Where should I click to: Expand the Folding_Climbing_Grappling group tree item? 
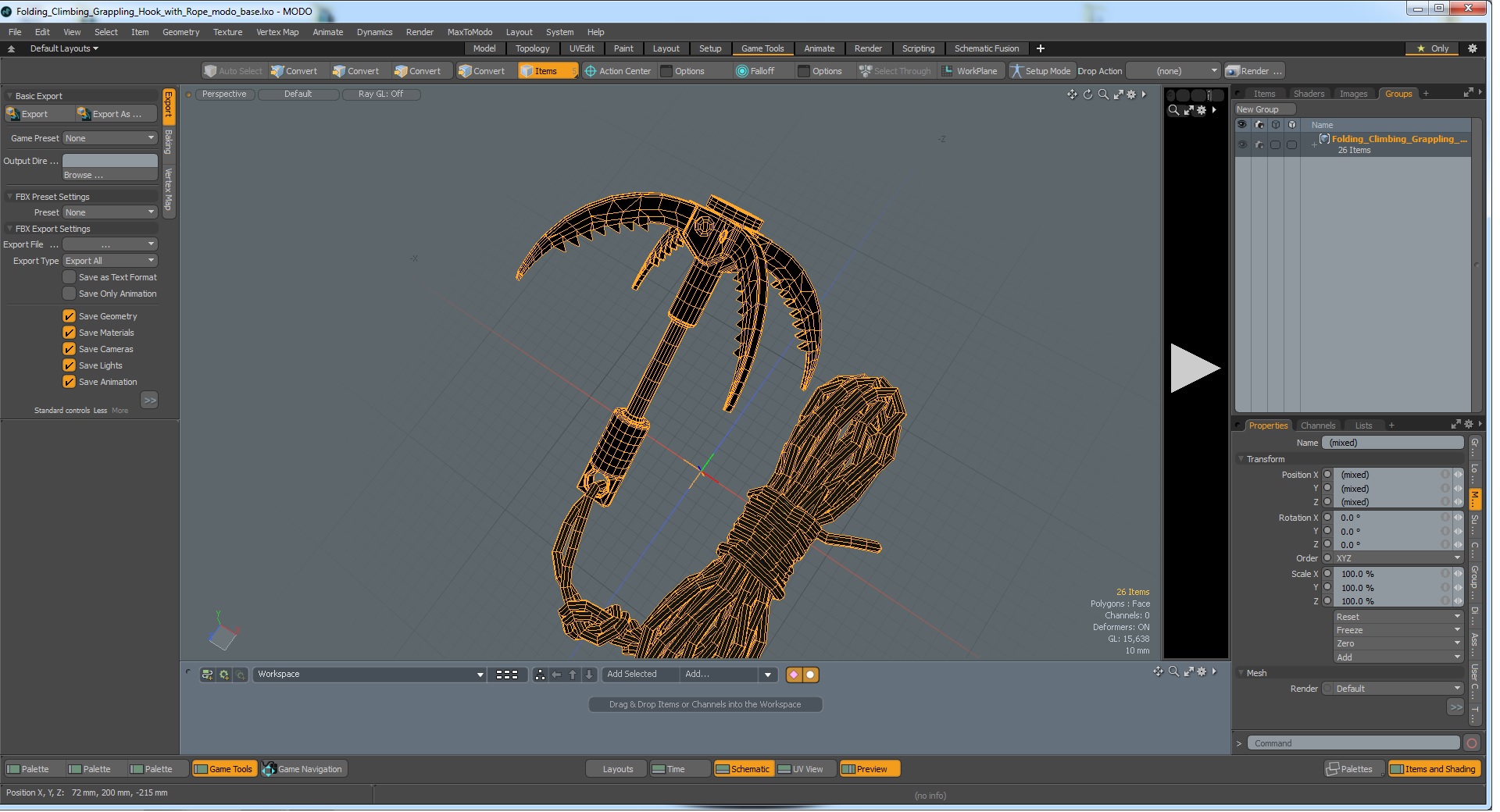pyautogui.click(x=1314, y=144)
